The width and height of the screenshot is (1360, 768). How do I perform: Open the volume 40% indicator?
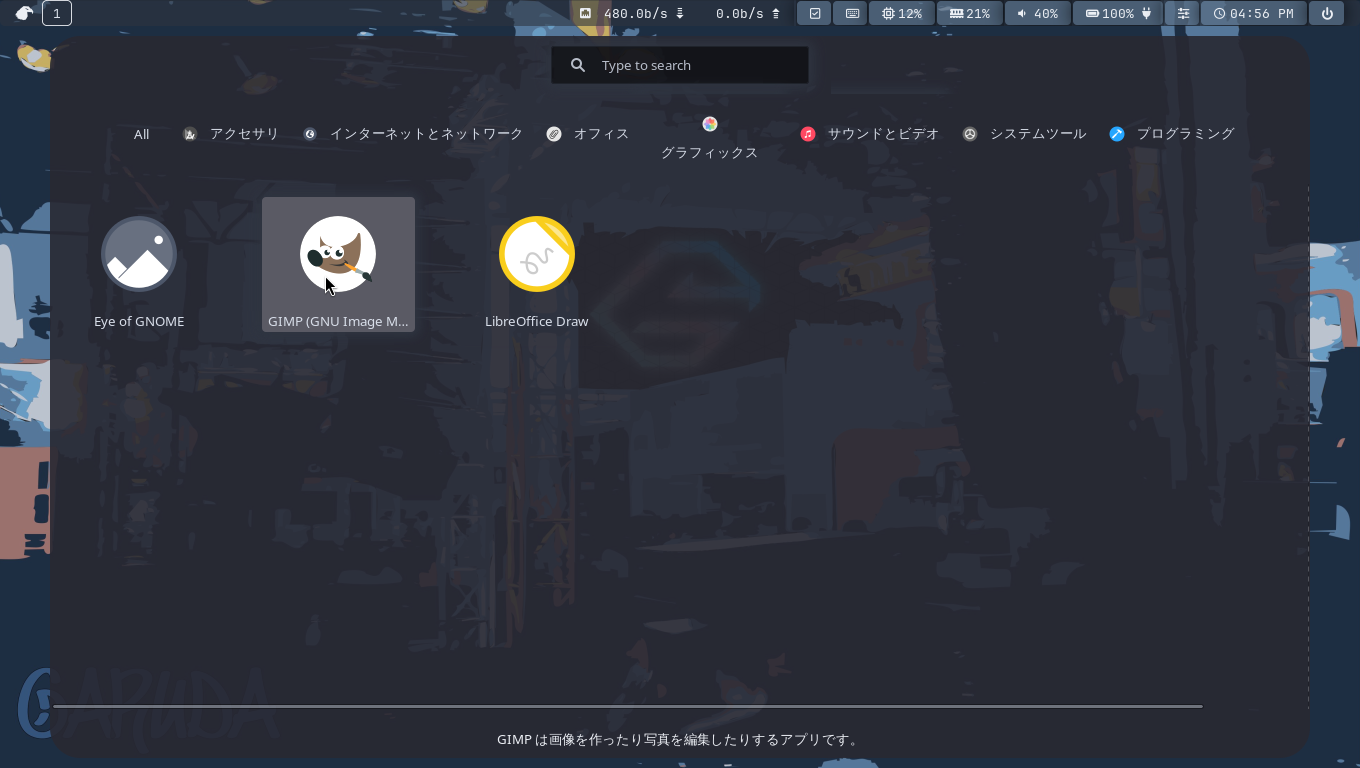[1038, 13]
